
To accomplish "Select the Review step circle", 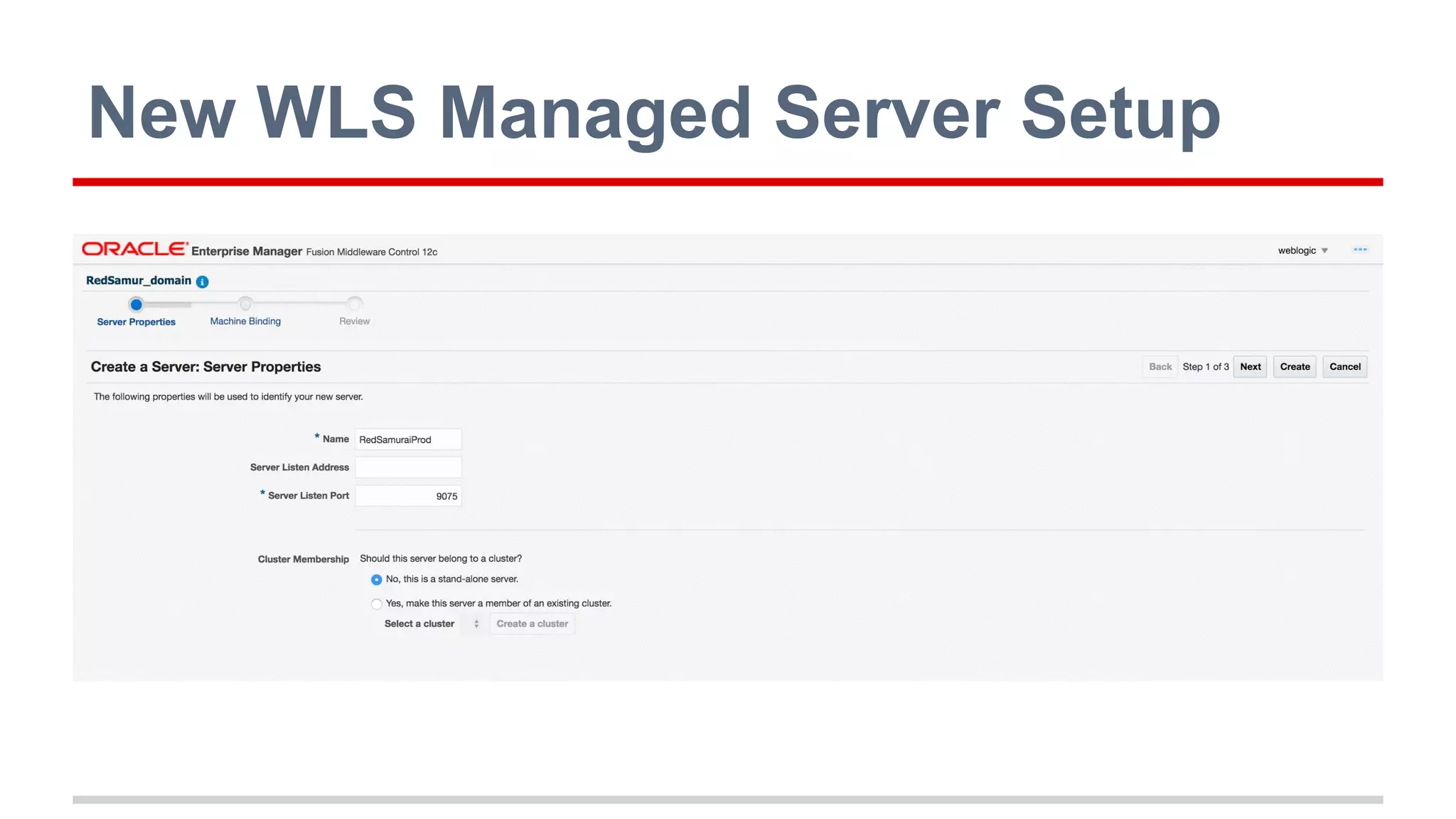I will [354, 304].
